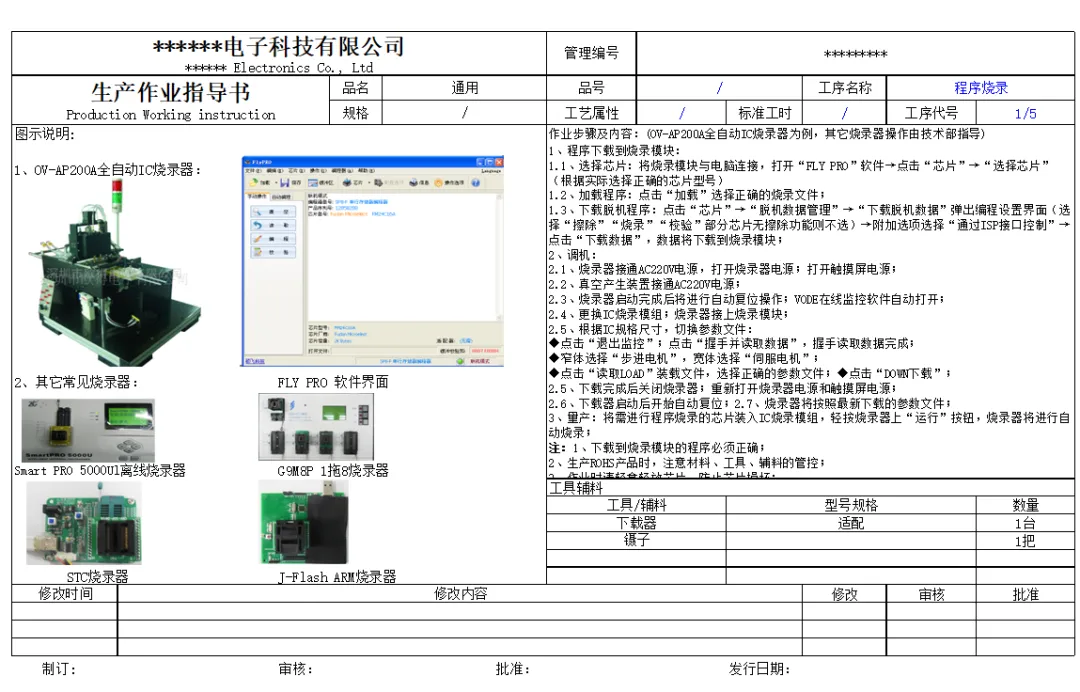Click the '工具/辅料' column header
Viewport: 1080px width, 692px height.
coord(636,505)
